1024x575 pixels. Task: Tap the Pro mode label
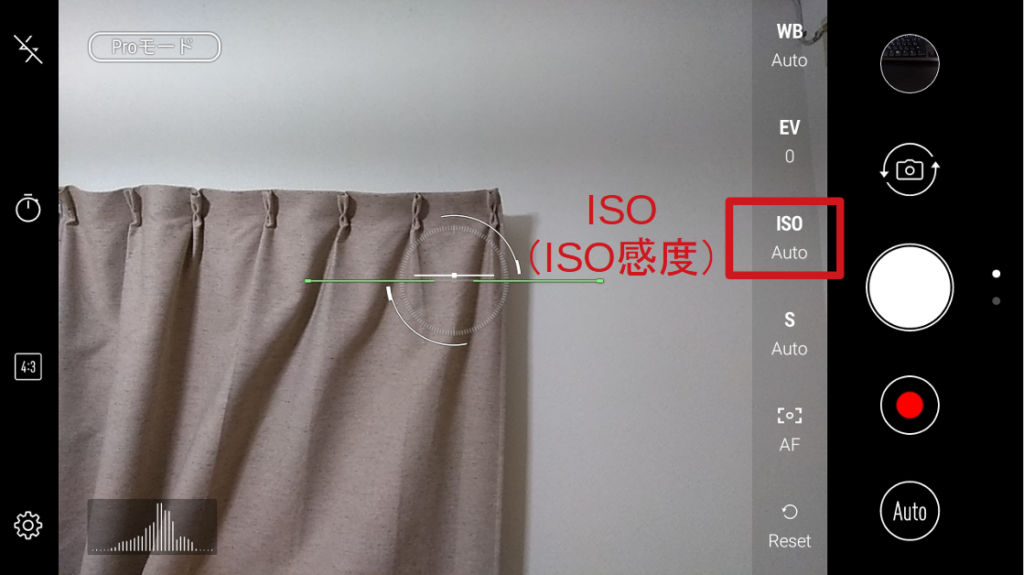(155, 47)
